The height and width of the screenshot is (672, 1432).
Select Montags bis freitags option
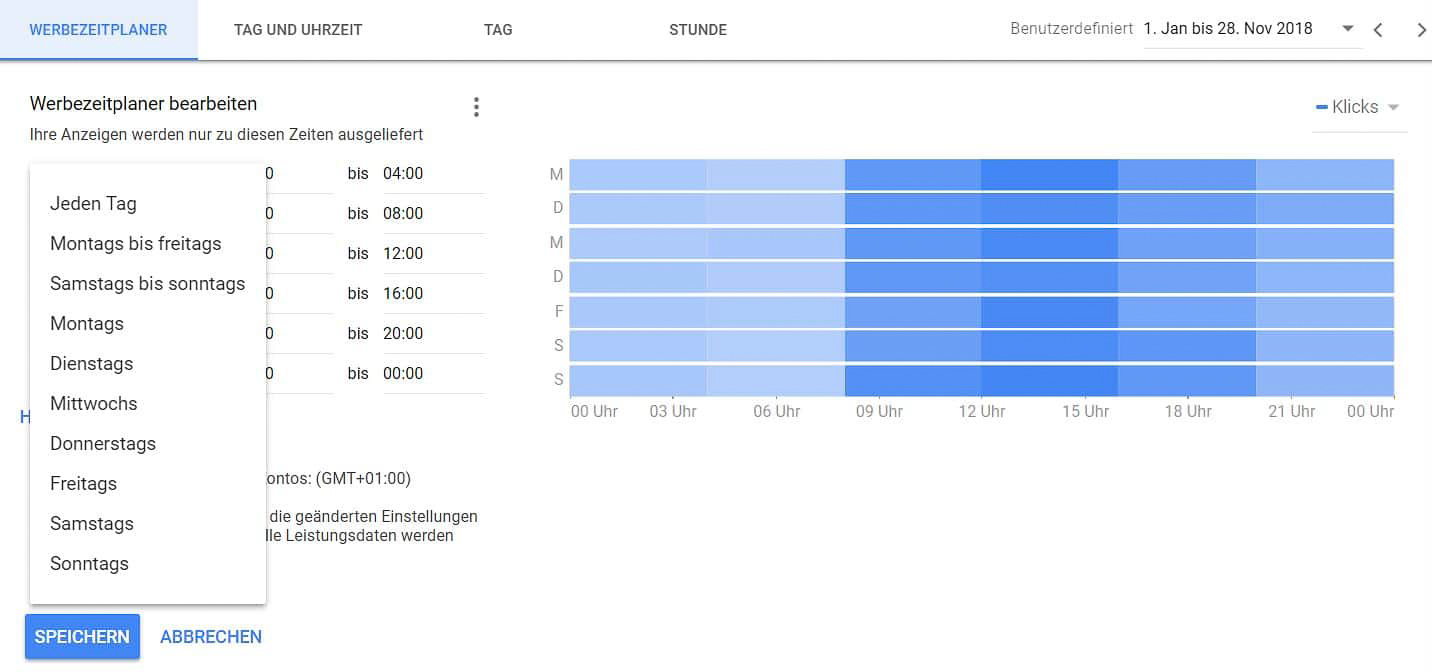tap(136, 244)
